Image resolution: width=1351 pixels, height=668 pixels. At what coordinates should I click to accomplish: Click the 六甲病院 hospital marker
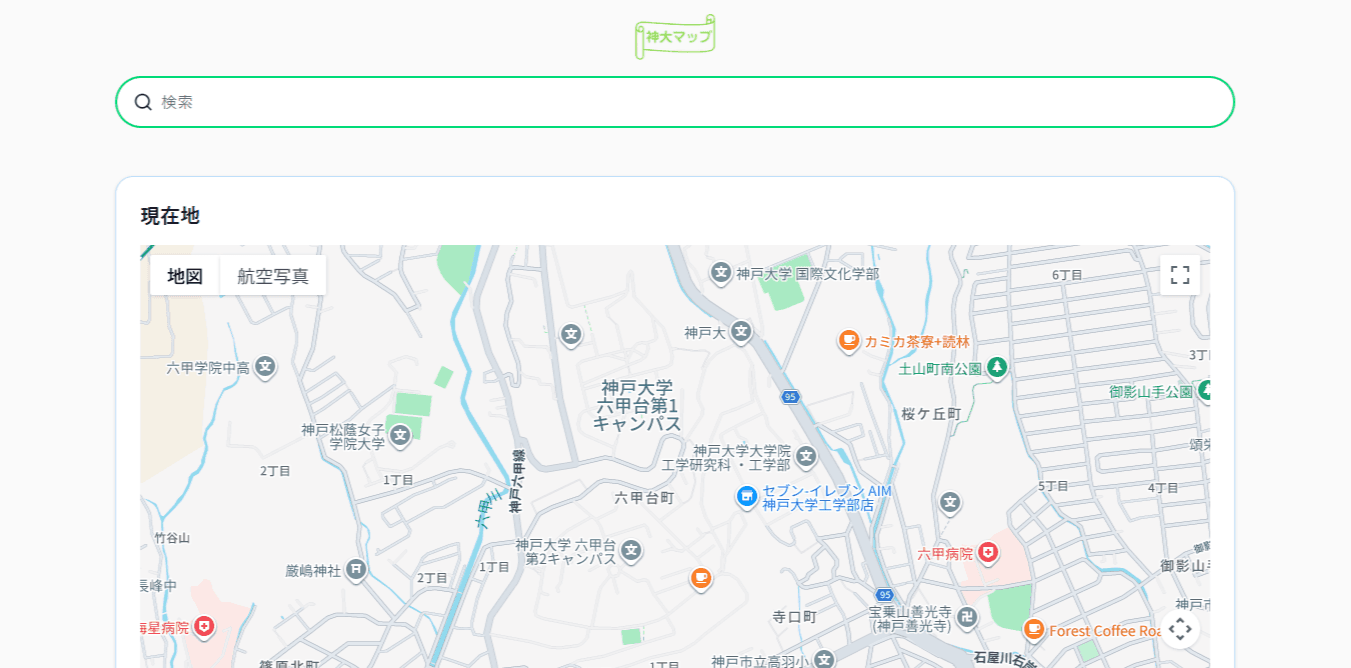pos(987,551)
